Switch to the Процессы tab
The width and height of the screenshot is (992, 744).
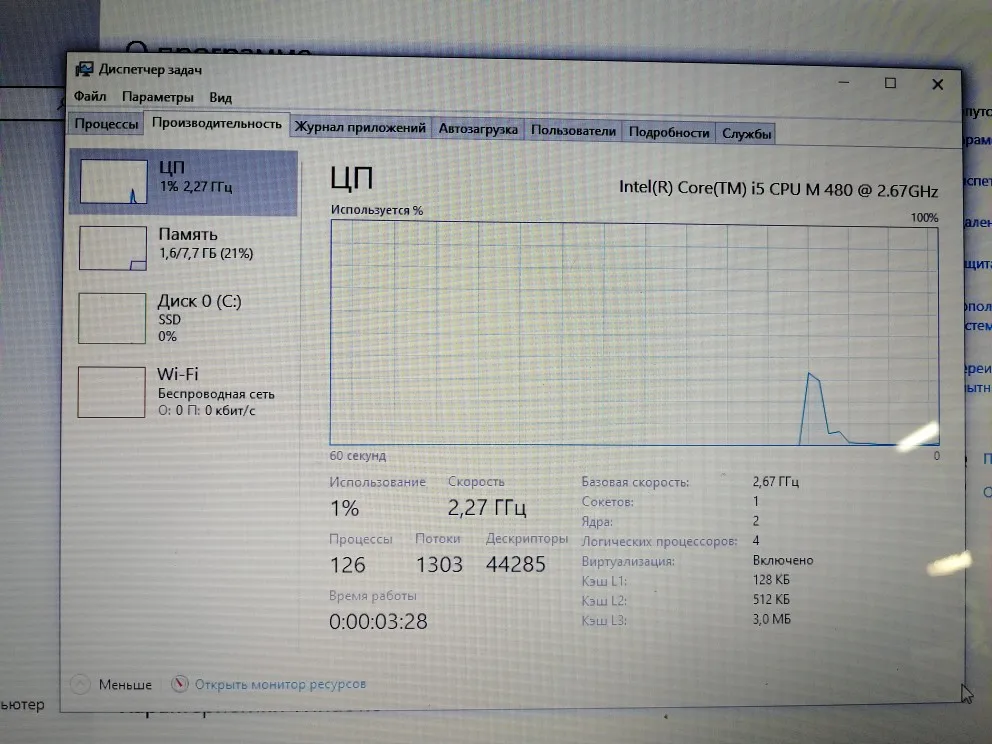(106, 124)
